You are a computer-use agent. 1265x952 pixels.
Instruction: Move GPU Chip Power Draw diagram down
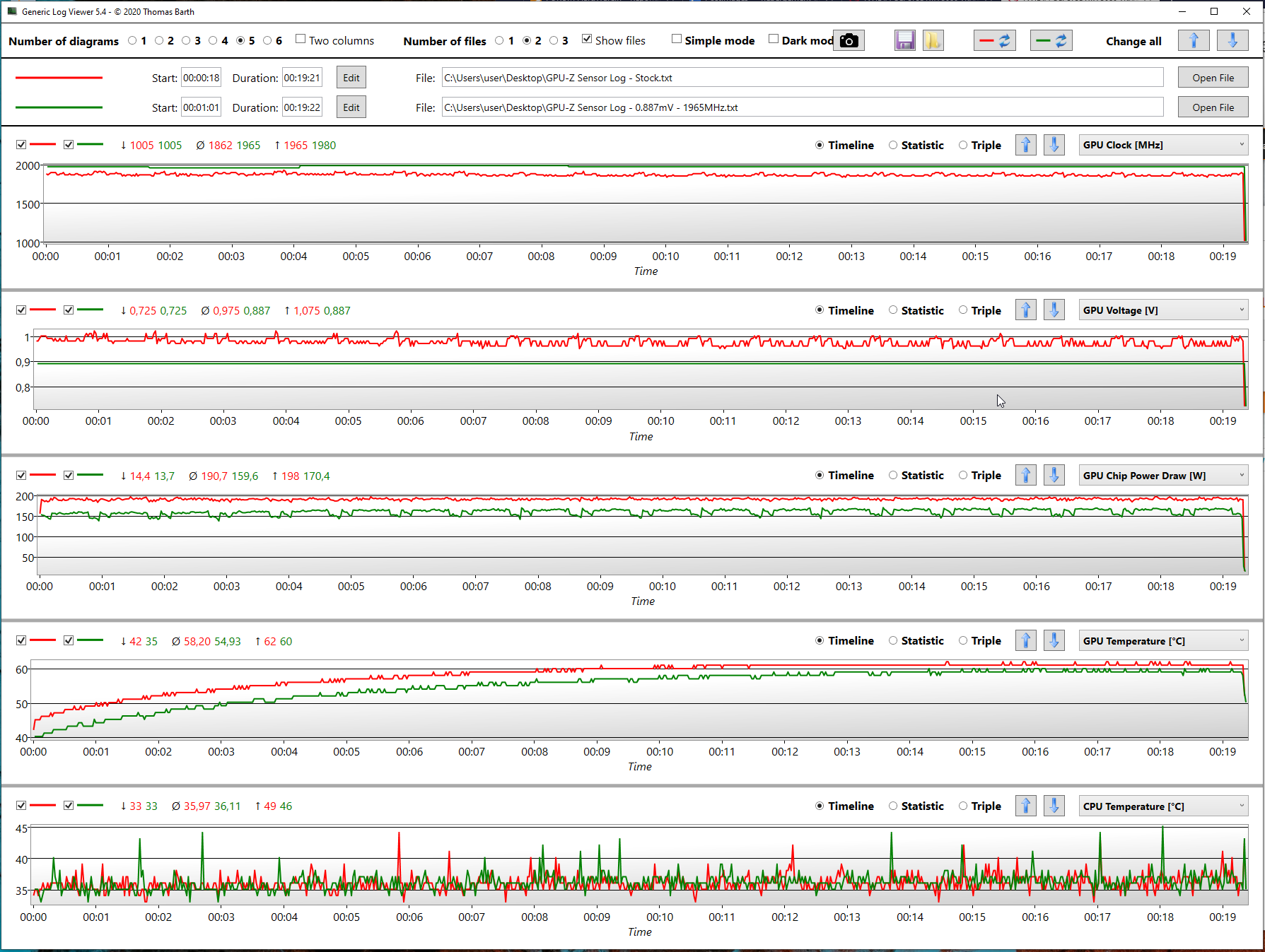[x=1054, y=476]
